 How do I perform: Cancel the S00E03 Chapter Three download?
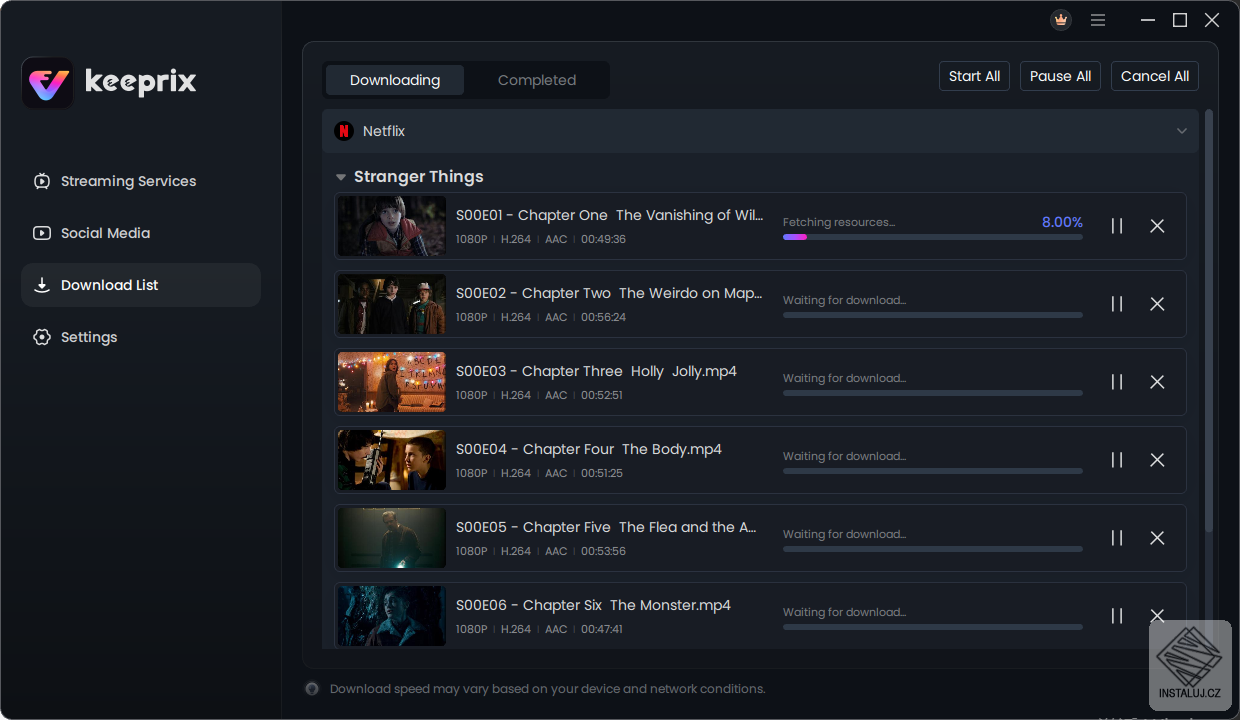click(x=1157, y=382)
